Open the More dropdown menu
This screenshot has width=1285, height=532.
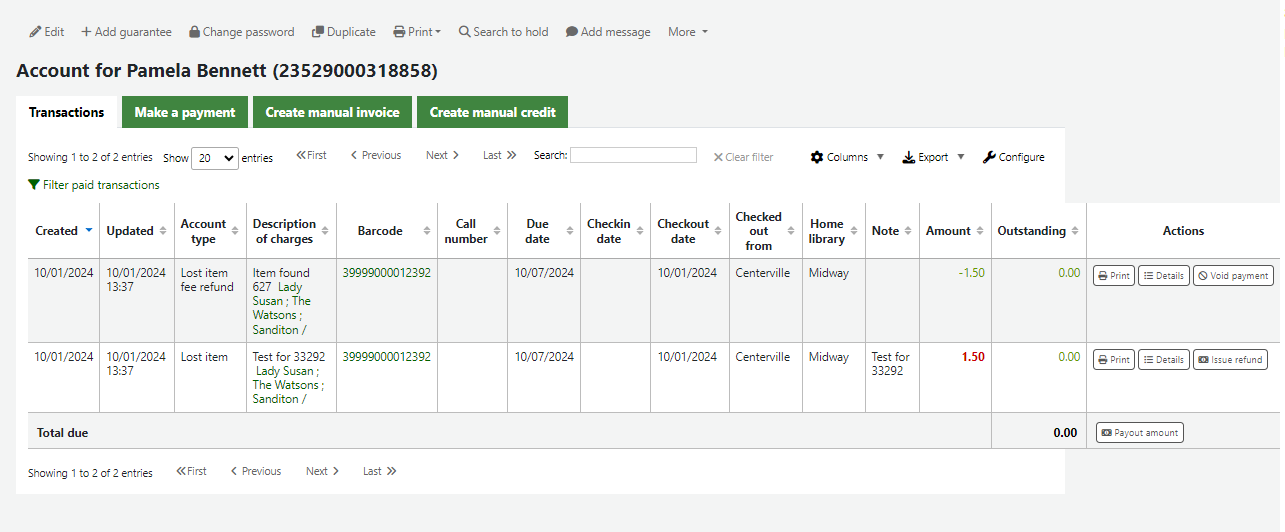coord(687,32)
